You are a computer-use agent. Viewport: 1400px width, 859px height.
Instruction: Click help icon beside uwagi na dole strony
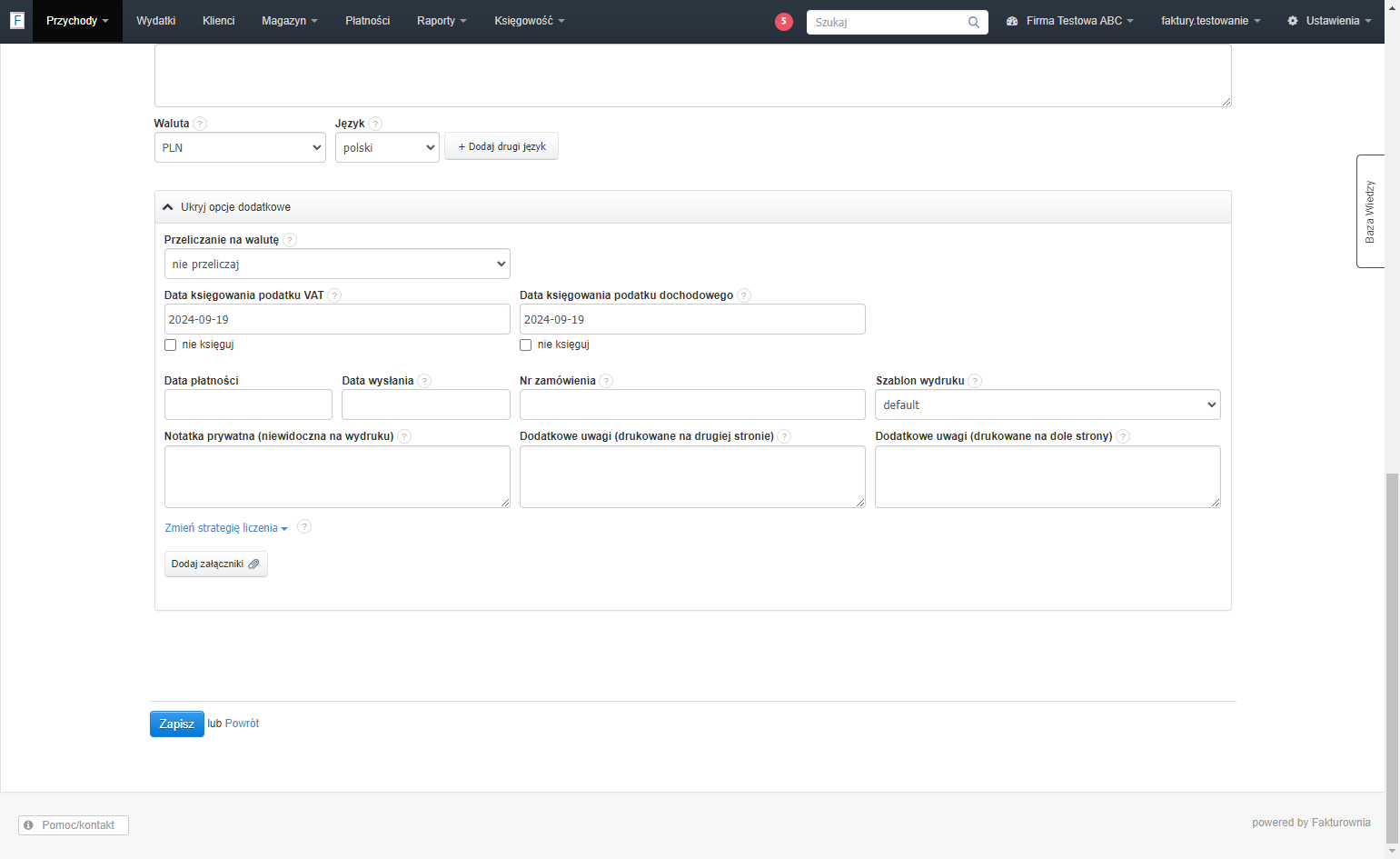[x=1123, y=436]
